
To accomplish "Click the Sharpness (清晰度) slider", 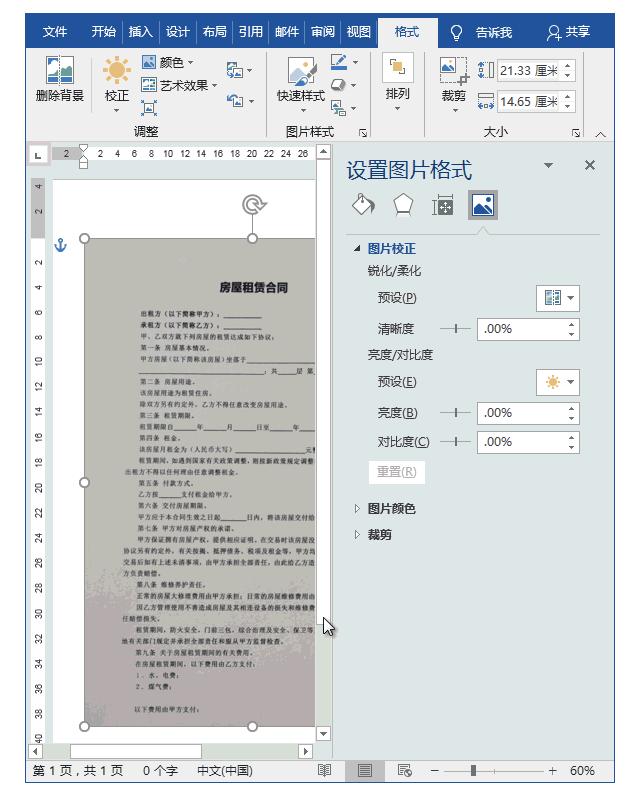I will 455,329.
